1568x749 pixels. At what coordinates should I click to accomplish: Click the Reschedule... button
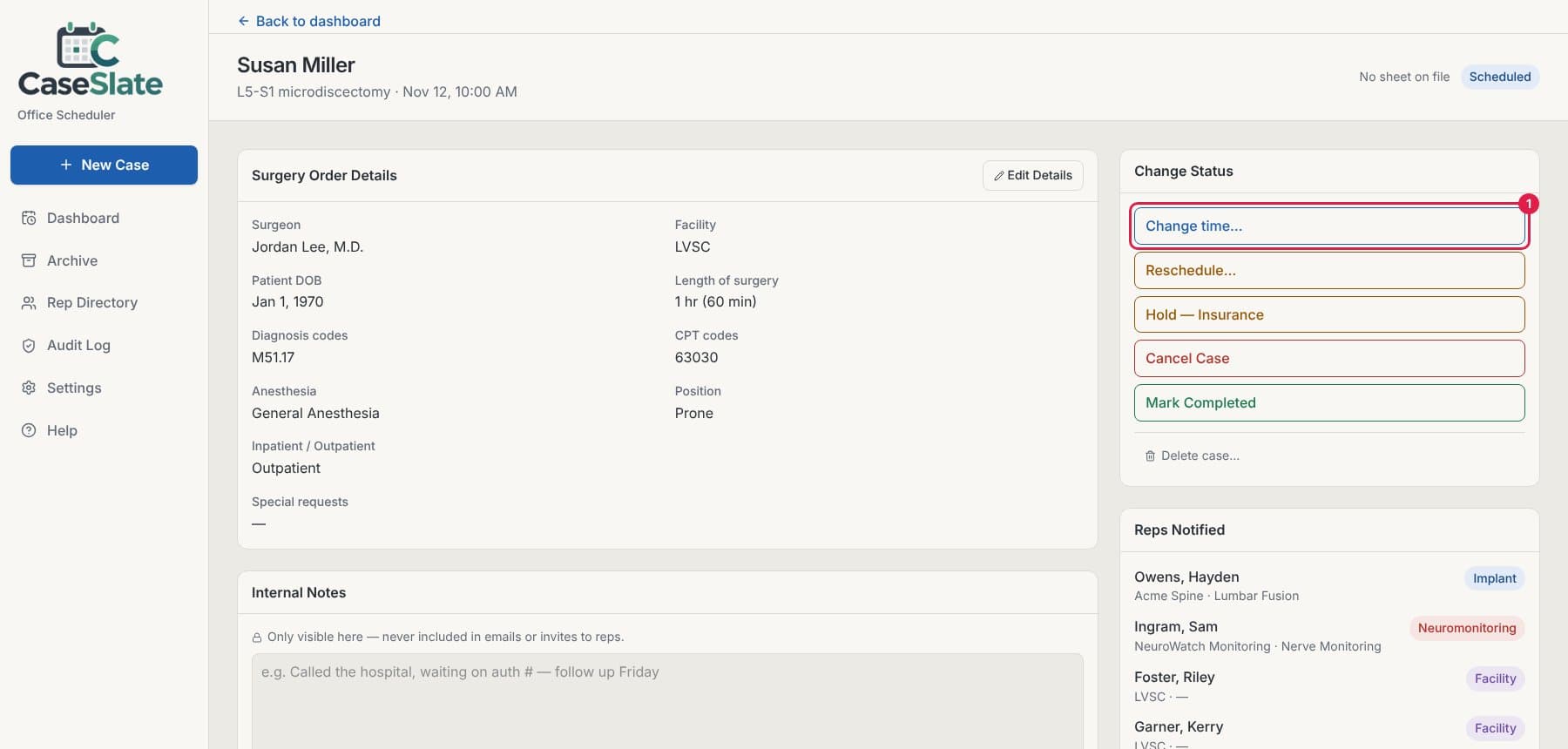[x=1329, y=270]
